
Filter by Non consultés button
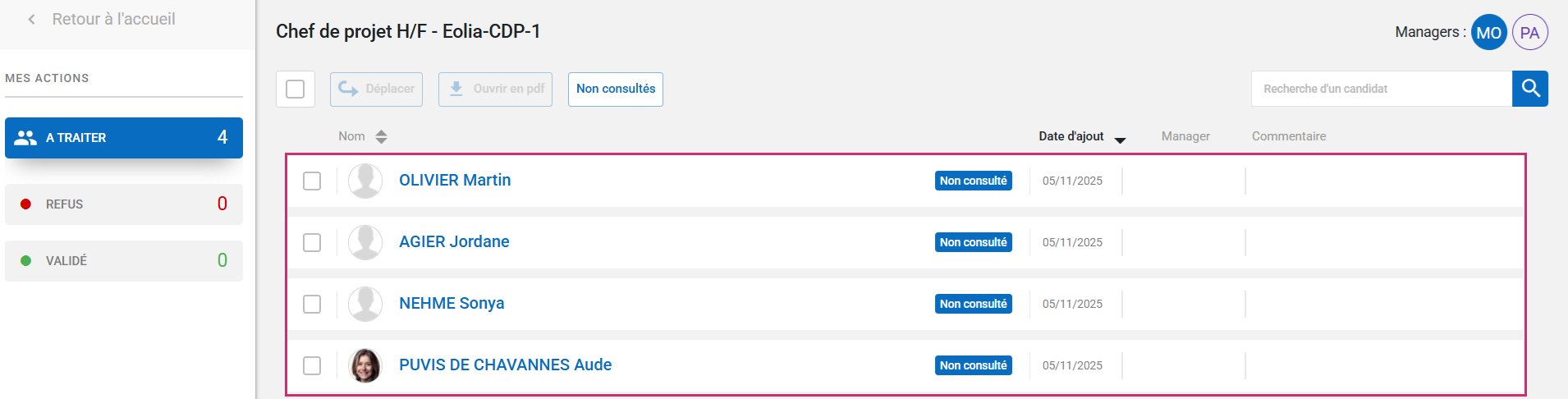coord(616,89)
